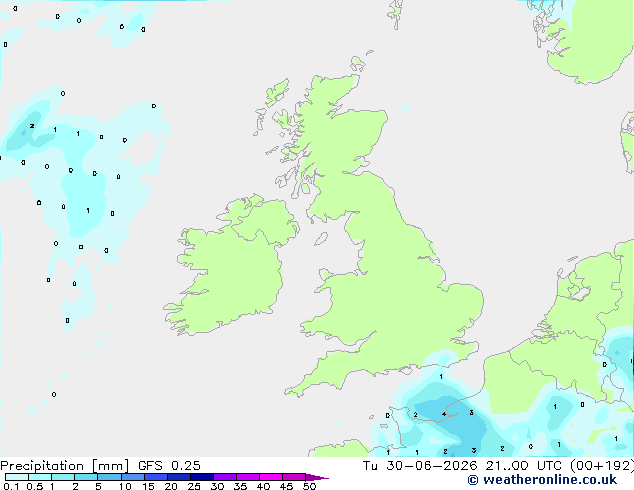Click the 20–25 mm legend swatch

pos(179,477)
